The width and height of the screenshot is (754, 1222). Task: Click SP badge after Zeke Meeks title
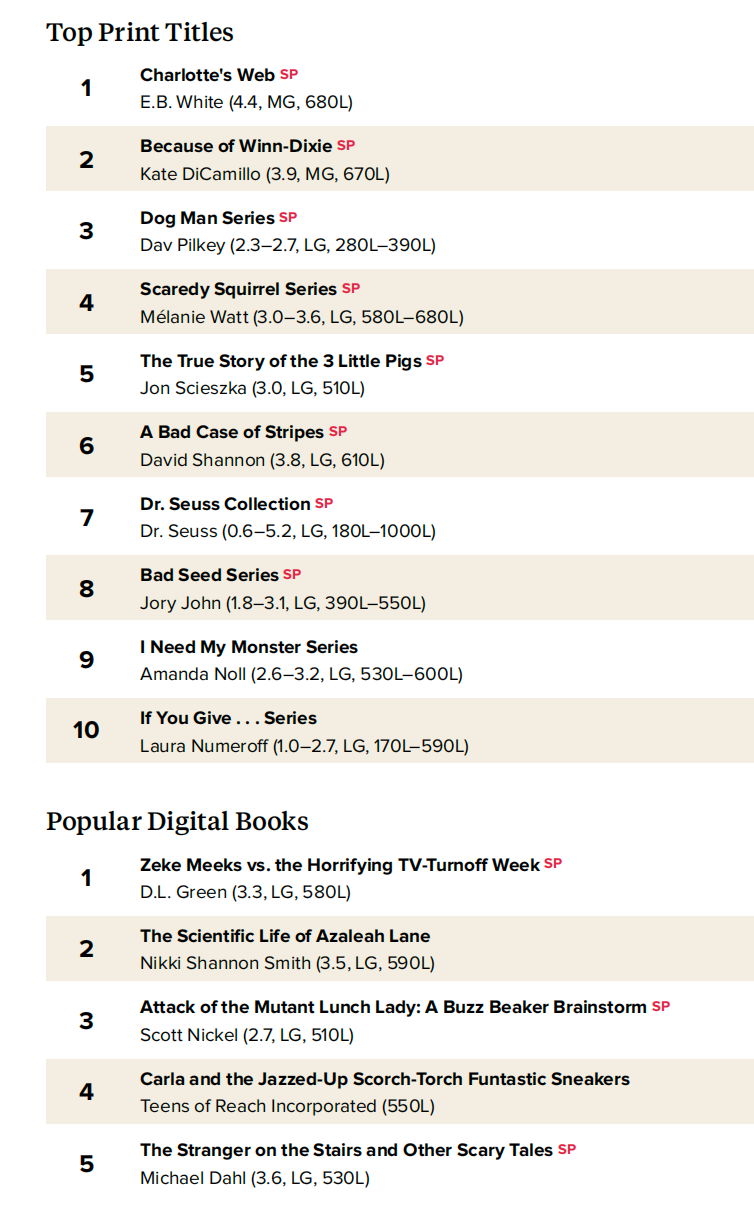[553, 863]
